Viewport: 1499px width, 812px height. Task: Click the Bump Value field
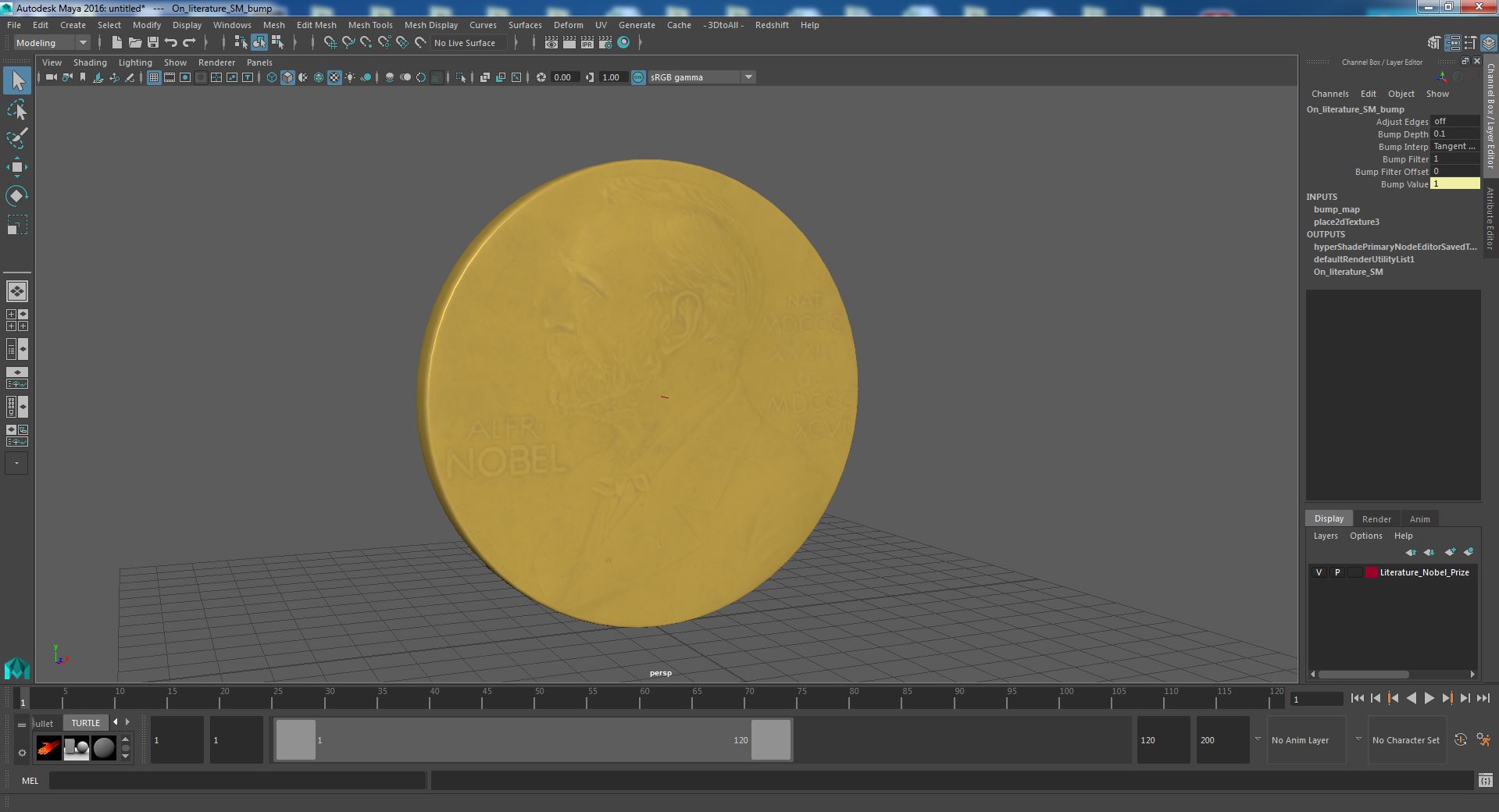pyautogui.click(x=1454, y=183)
